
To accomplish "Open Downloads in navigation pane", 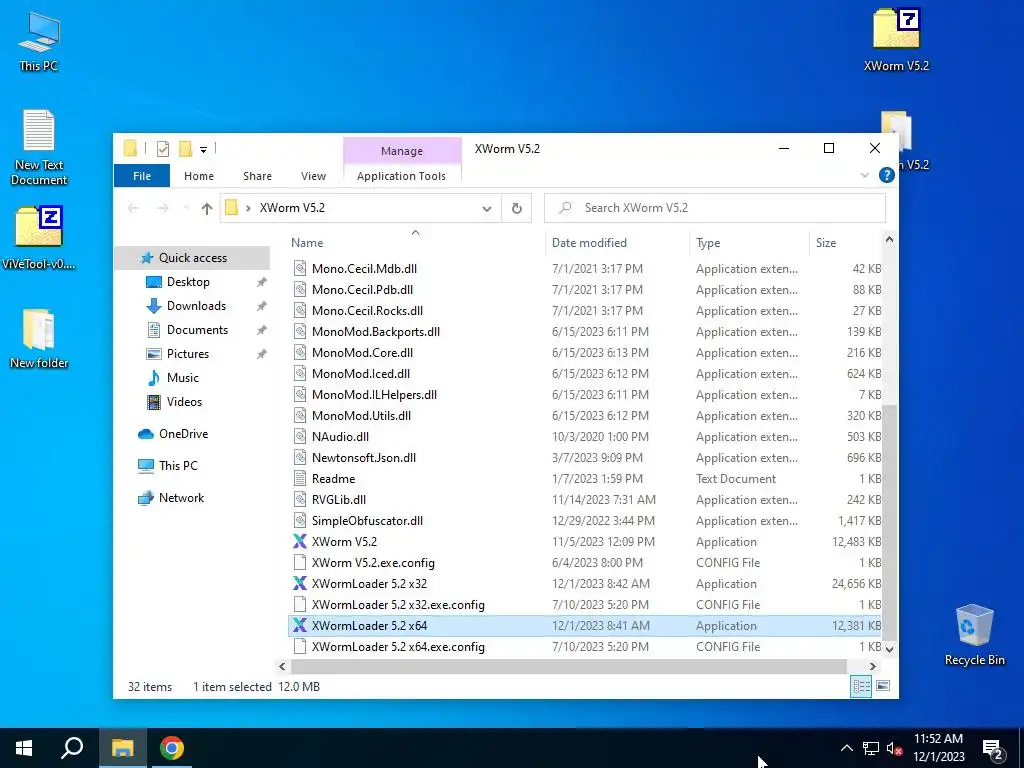I will [x=196, y=306].
